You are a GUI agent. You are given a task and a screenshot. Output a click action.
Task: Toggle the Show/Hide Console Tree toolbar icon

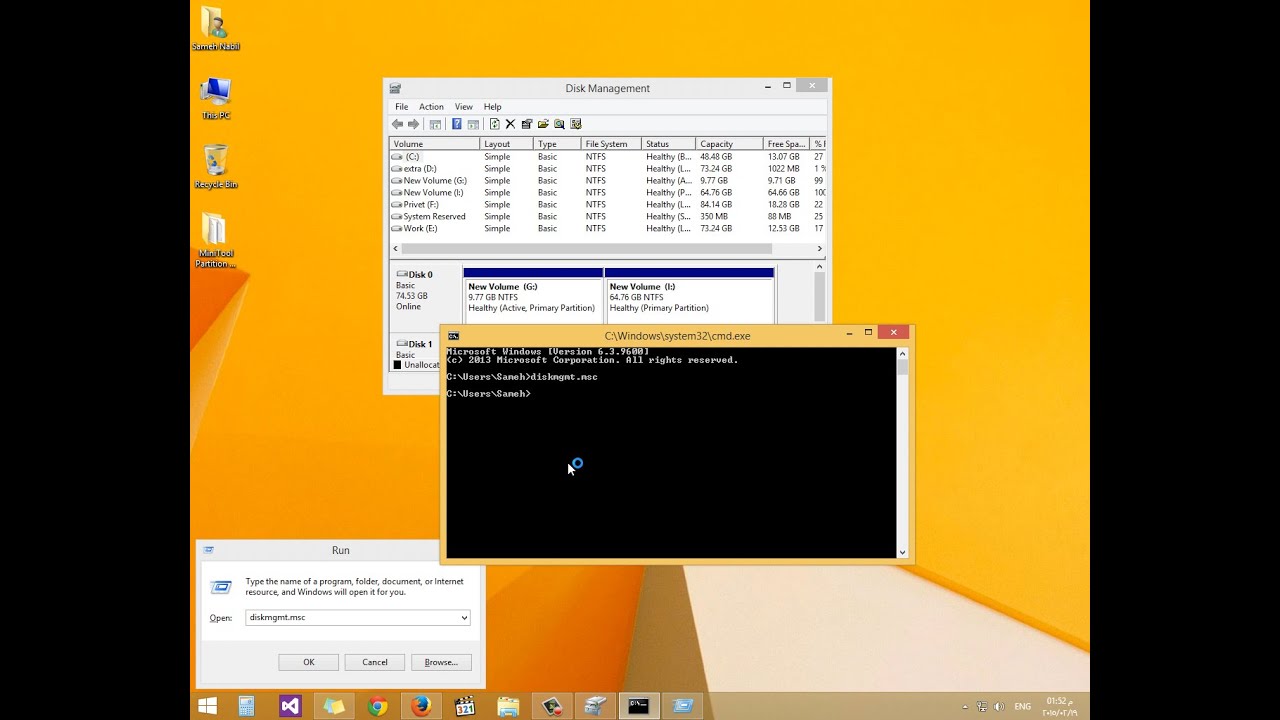435,124
